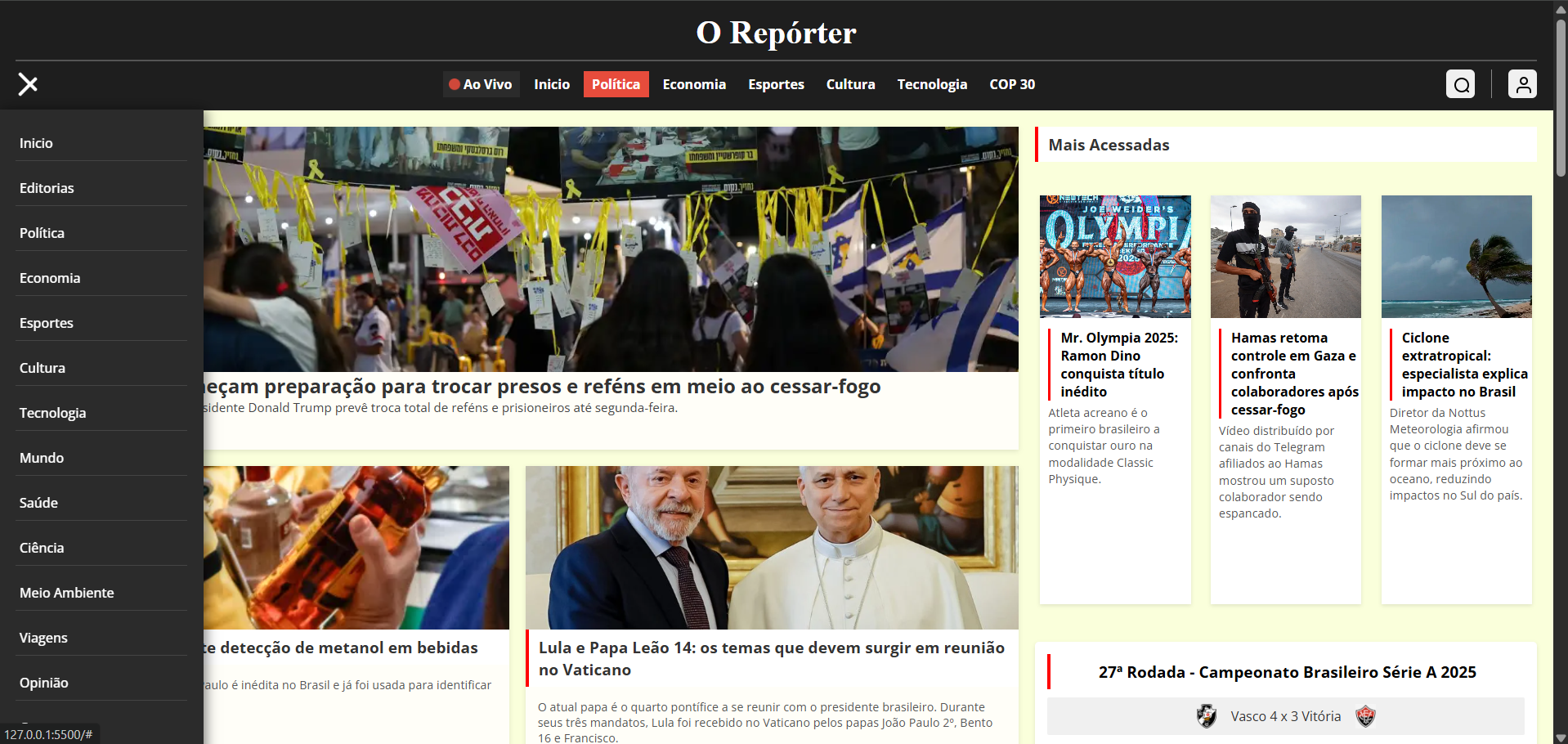
Task: Select Opinião in the sidebar
Action: [44, 682]
